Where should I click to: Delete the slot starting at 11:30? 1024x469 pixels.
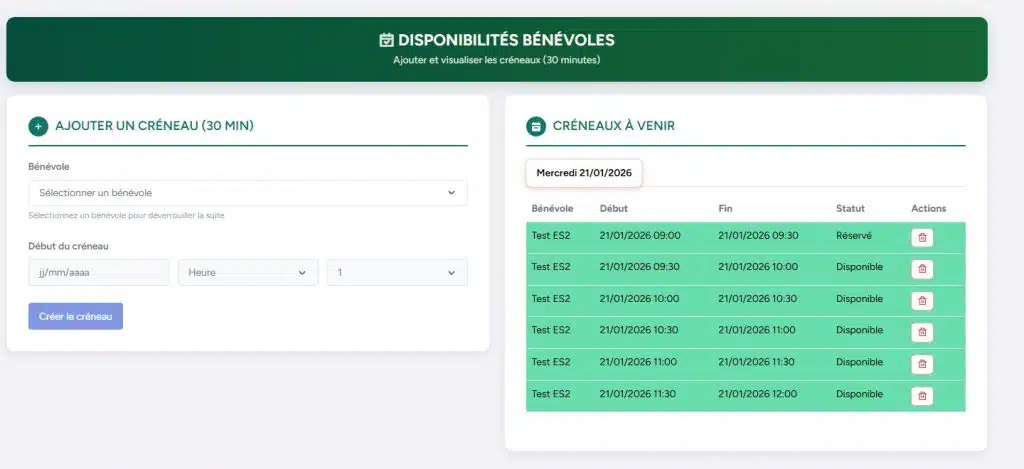click(922, 396)
